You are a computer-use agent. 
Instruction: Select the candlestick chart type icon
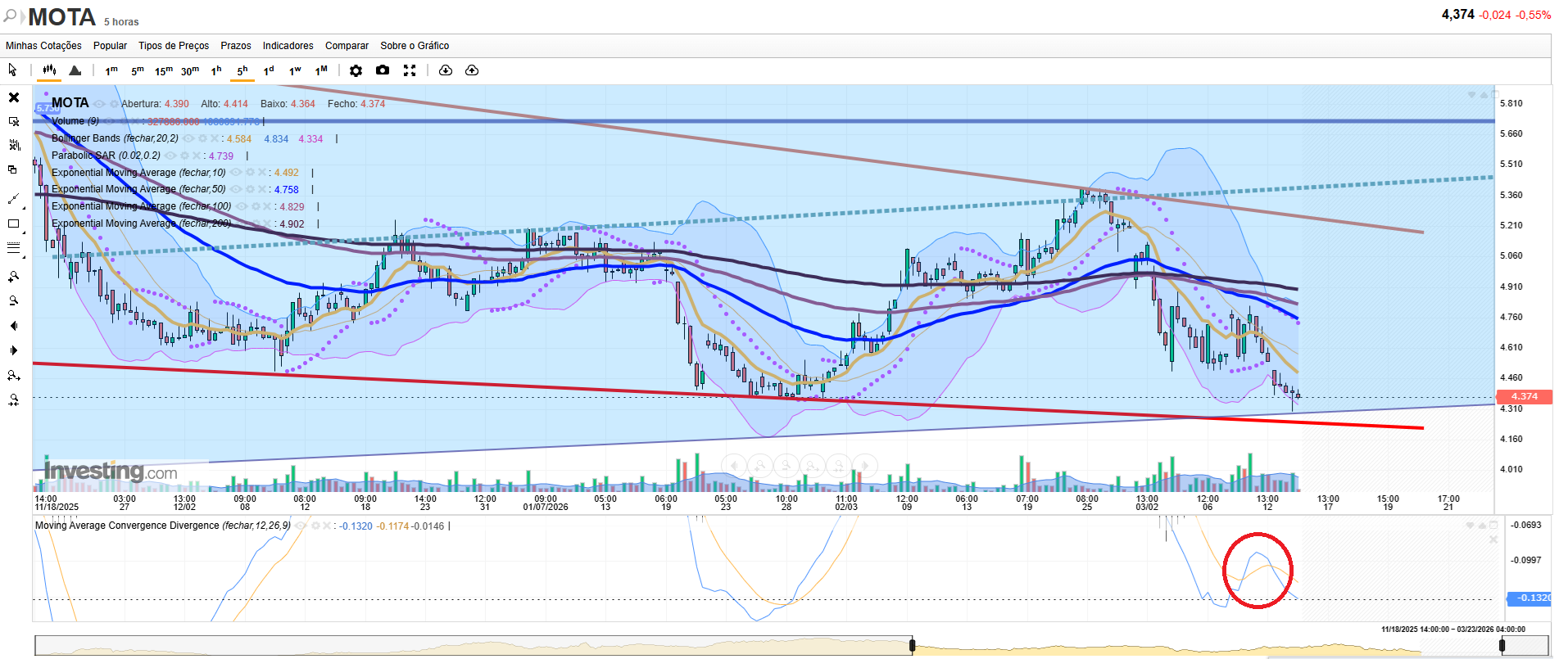point(49,70)
